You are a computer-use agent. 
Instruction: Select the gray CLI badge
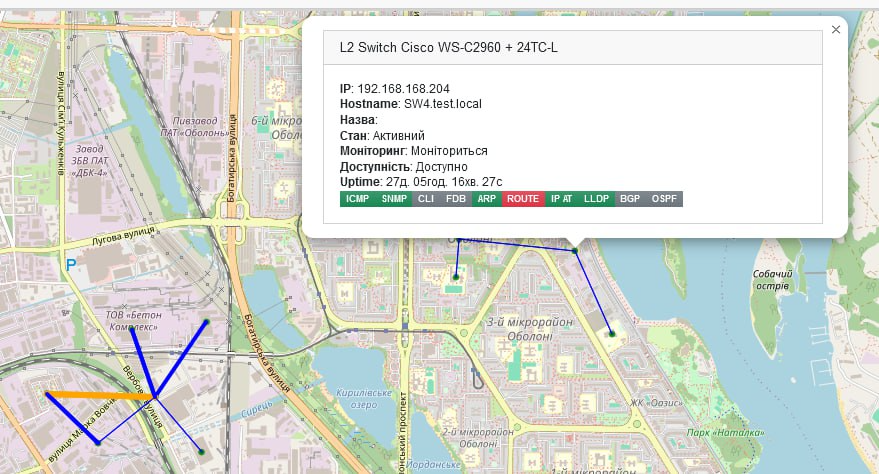click(x=425, y=199)
